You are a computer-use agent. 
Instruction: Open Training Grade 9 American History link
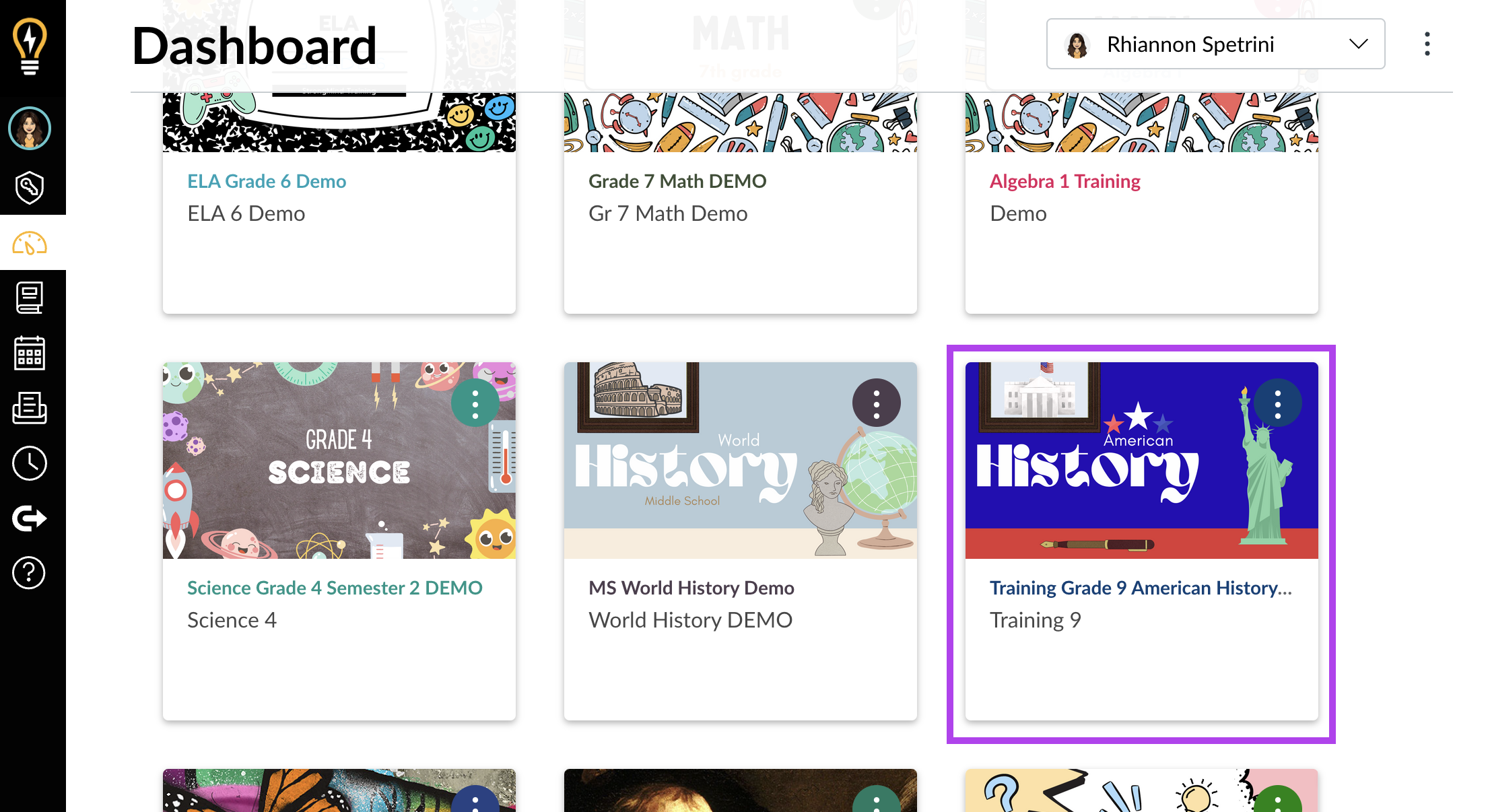pos(1141,588)
